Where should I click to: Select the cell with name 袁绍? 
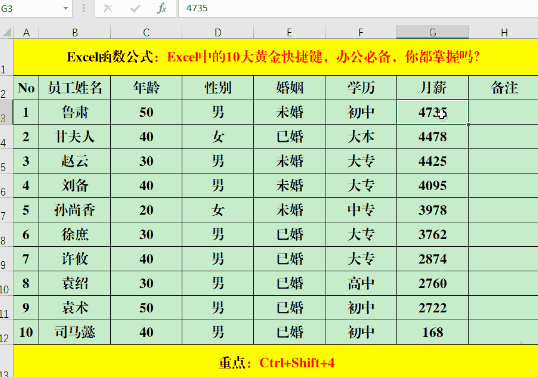(x=75, y=283)
